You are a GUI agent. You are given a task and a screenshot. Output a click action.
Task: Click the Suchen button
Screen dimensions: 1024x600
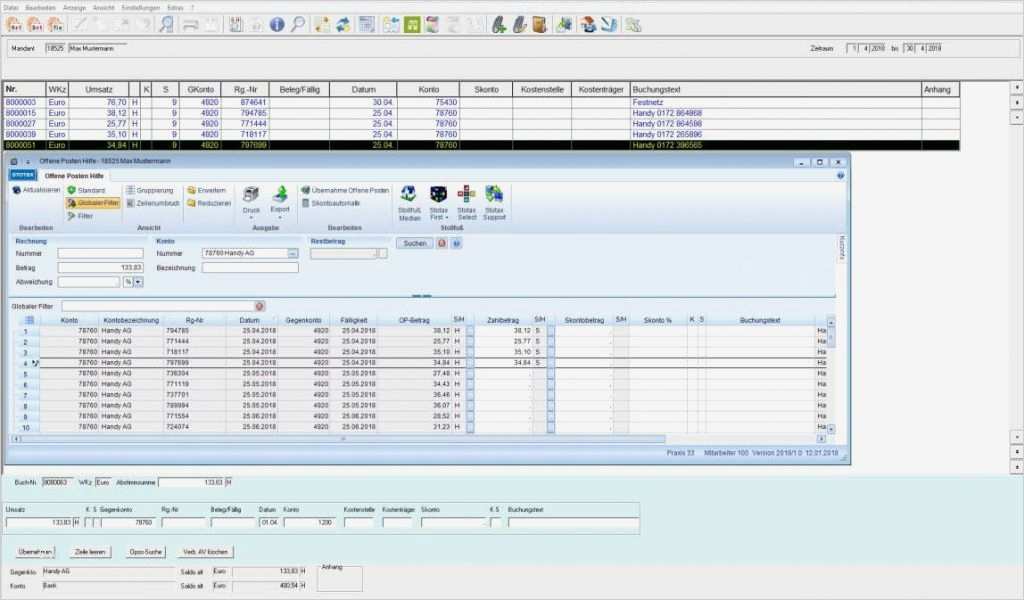pos(414,243)
